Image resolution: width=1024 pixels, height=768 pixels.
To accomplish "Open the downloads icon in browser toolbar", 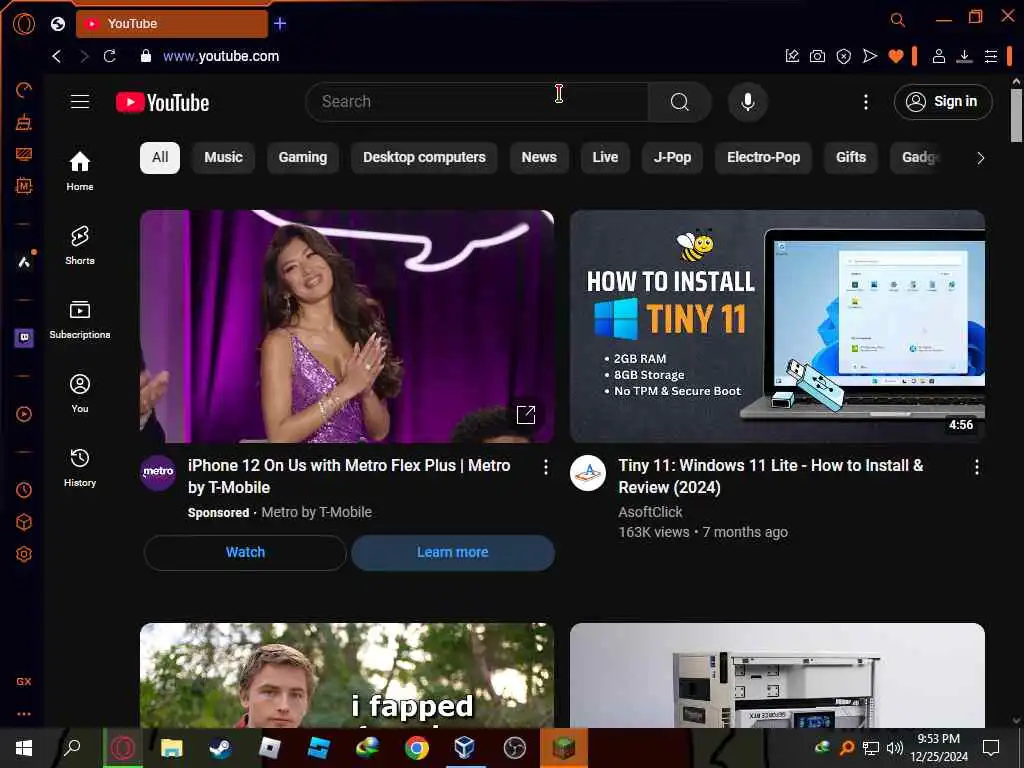I will coord(964,56).
